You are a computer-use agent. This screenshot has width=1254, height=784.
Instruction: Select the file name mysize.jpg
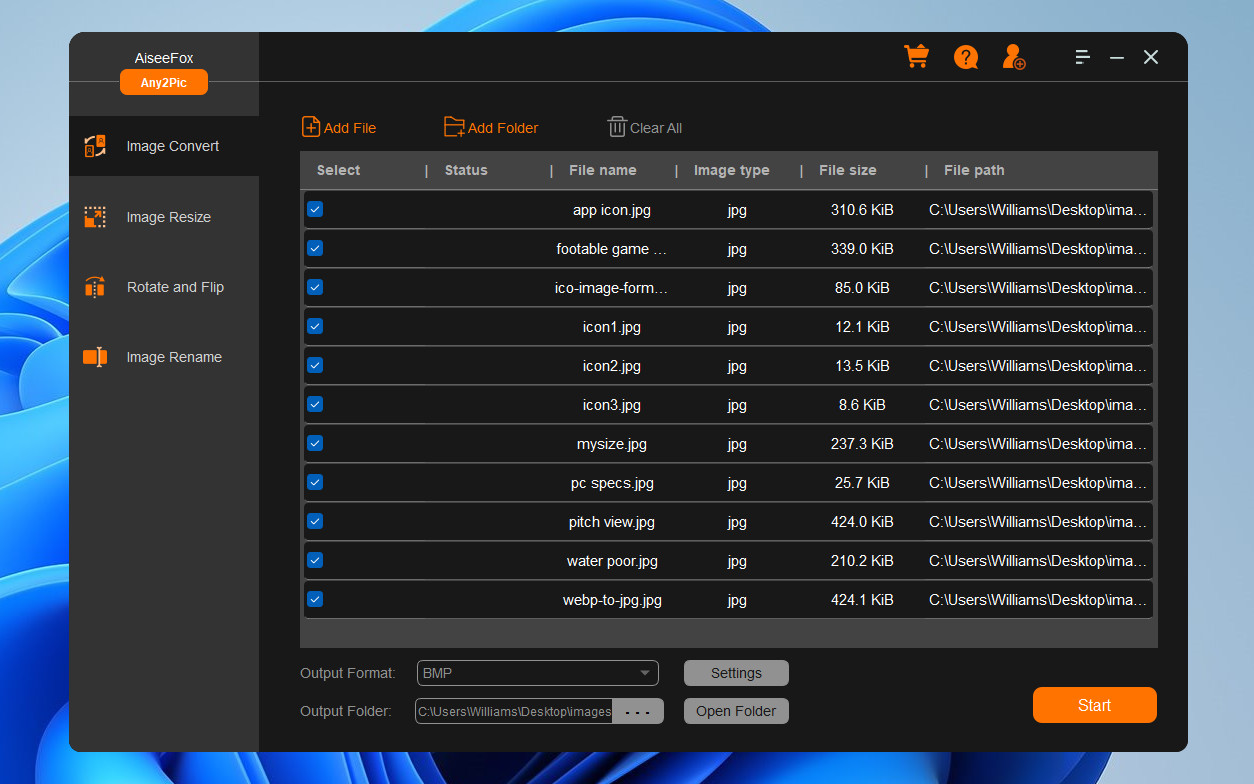[612, 444]
